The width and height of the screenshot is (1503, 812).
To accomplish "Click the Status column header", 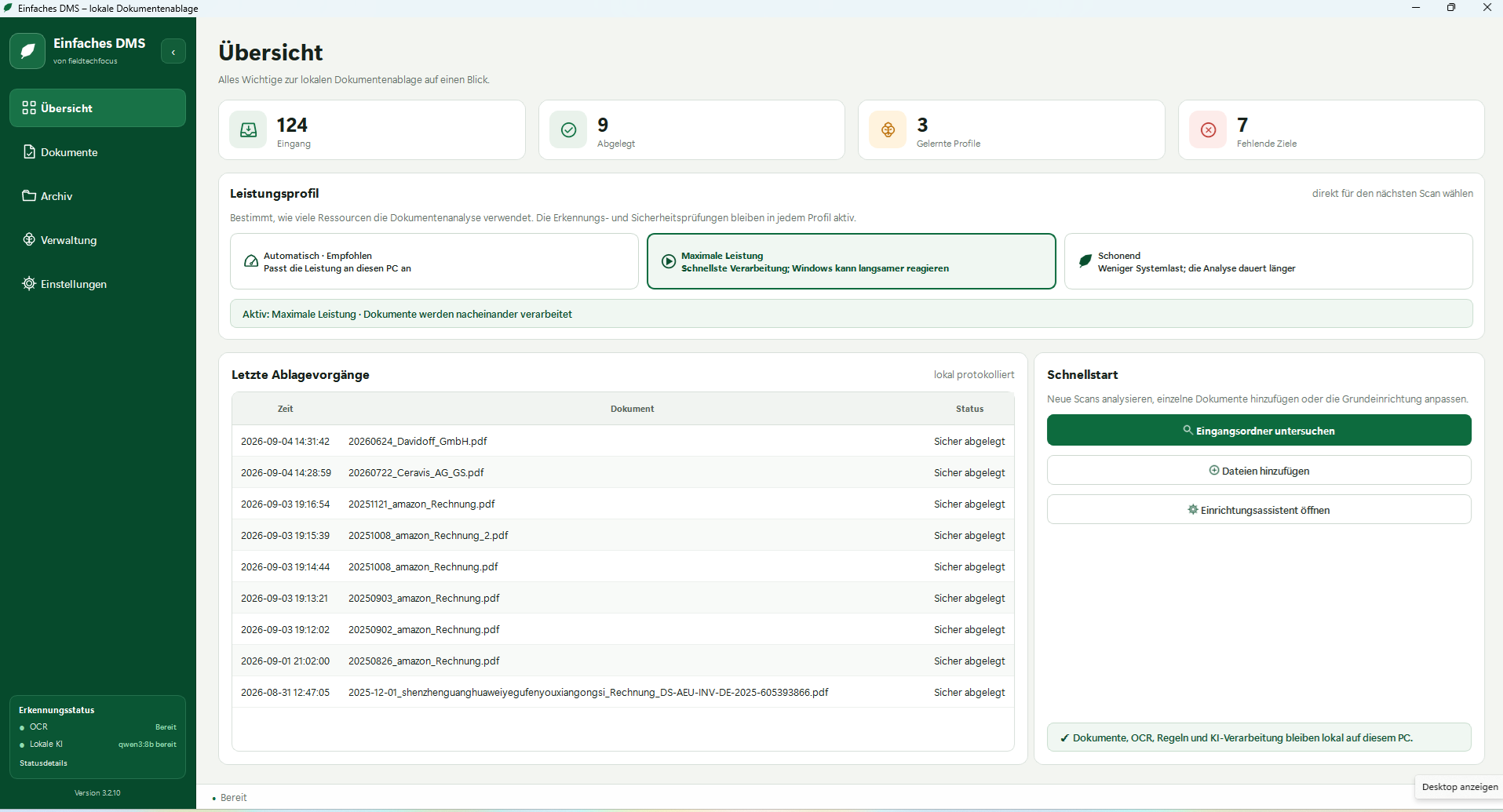I will tap(969, 409).
